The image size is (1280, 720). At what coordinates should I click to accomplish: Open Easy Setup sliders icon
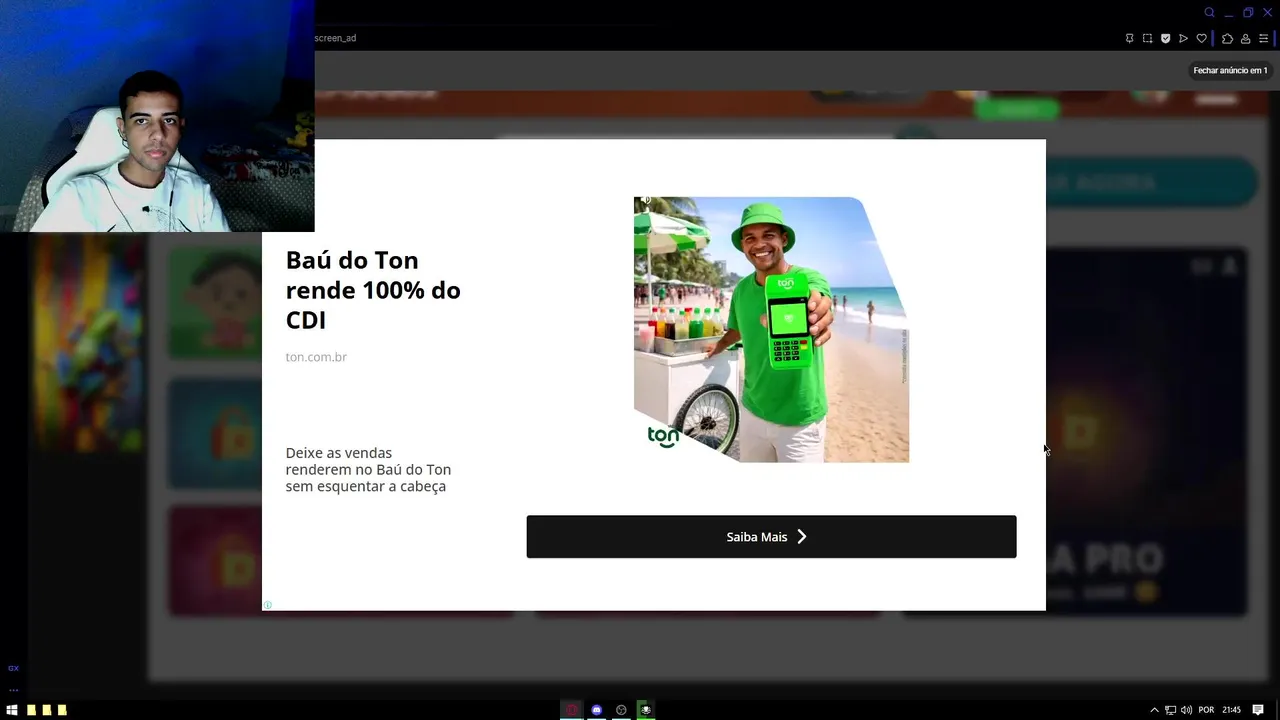pos(1263,39)
